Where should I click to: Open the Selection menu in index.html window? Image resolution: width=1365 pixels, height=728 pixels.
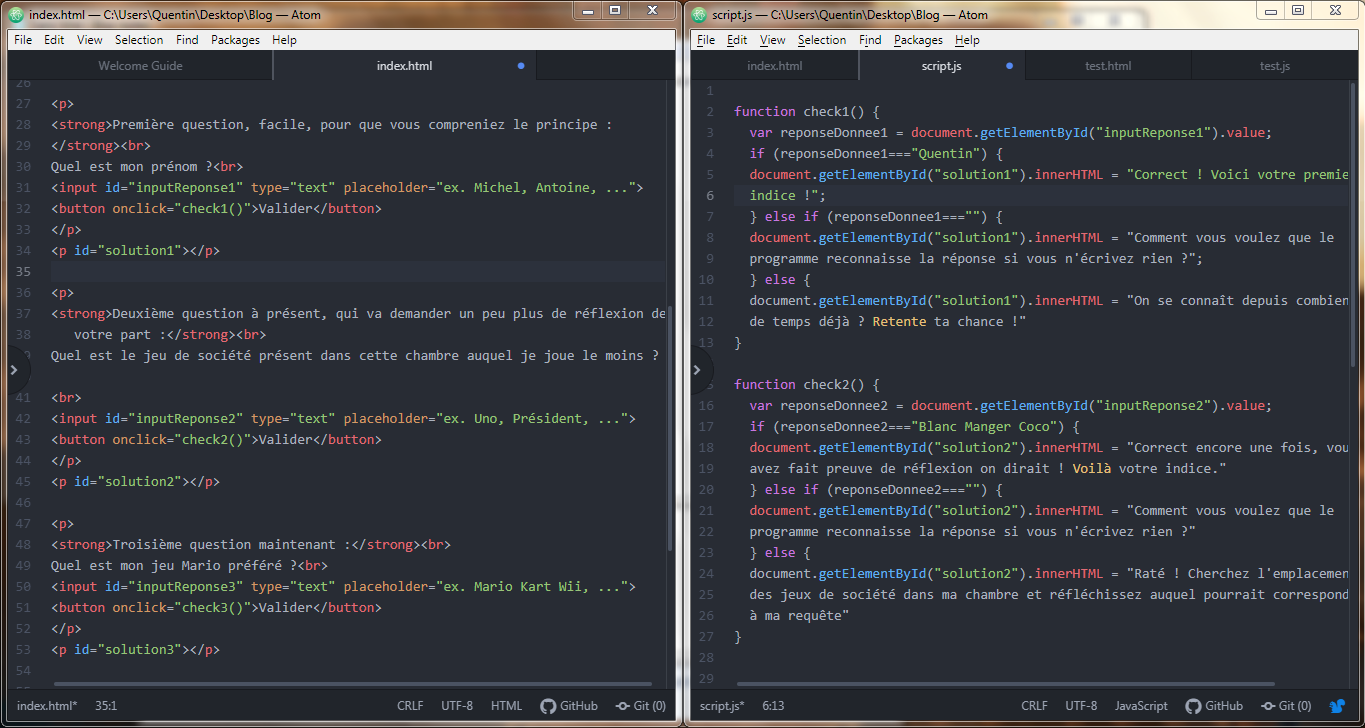139,40
